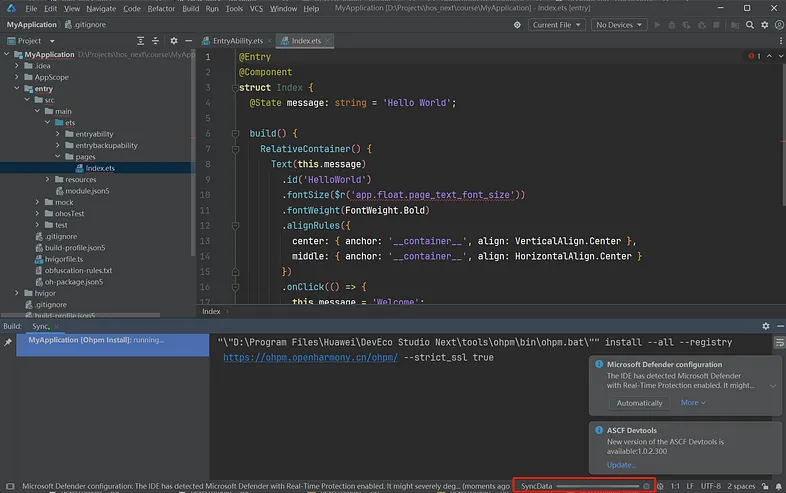Click the UTF-8 encoding status entry

tap(710, 486)
